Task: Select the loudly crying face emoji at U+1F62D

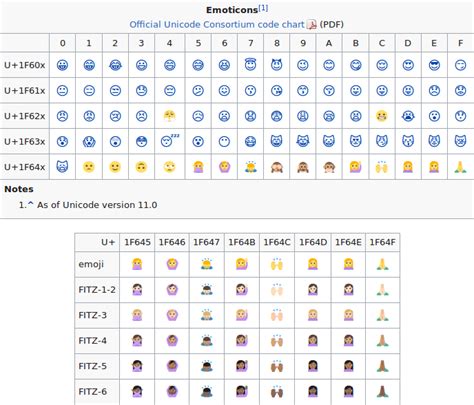Action: (408, 116)
